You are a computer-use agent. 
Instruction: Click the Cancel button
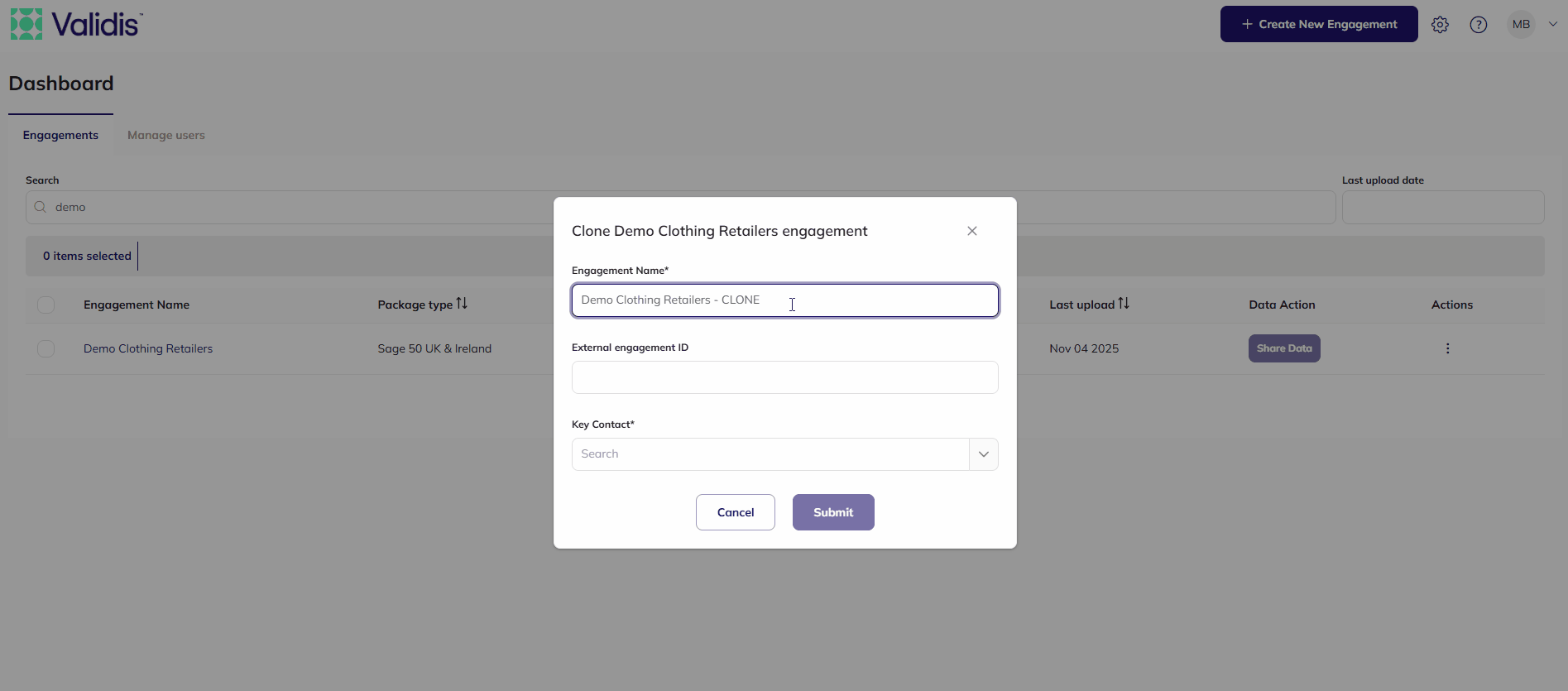click(x=736, y=512)
